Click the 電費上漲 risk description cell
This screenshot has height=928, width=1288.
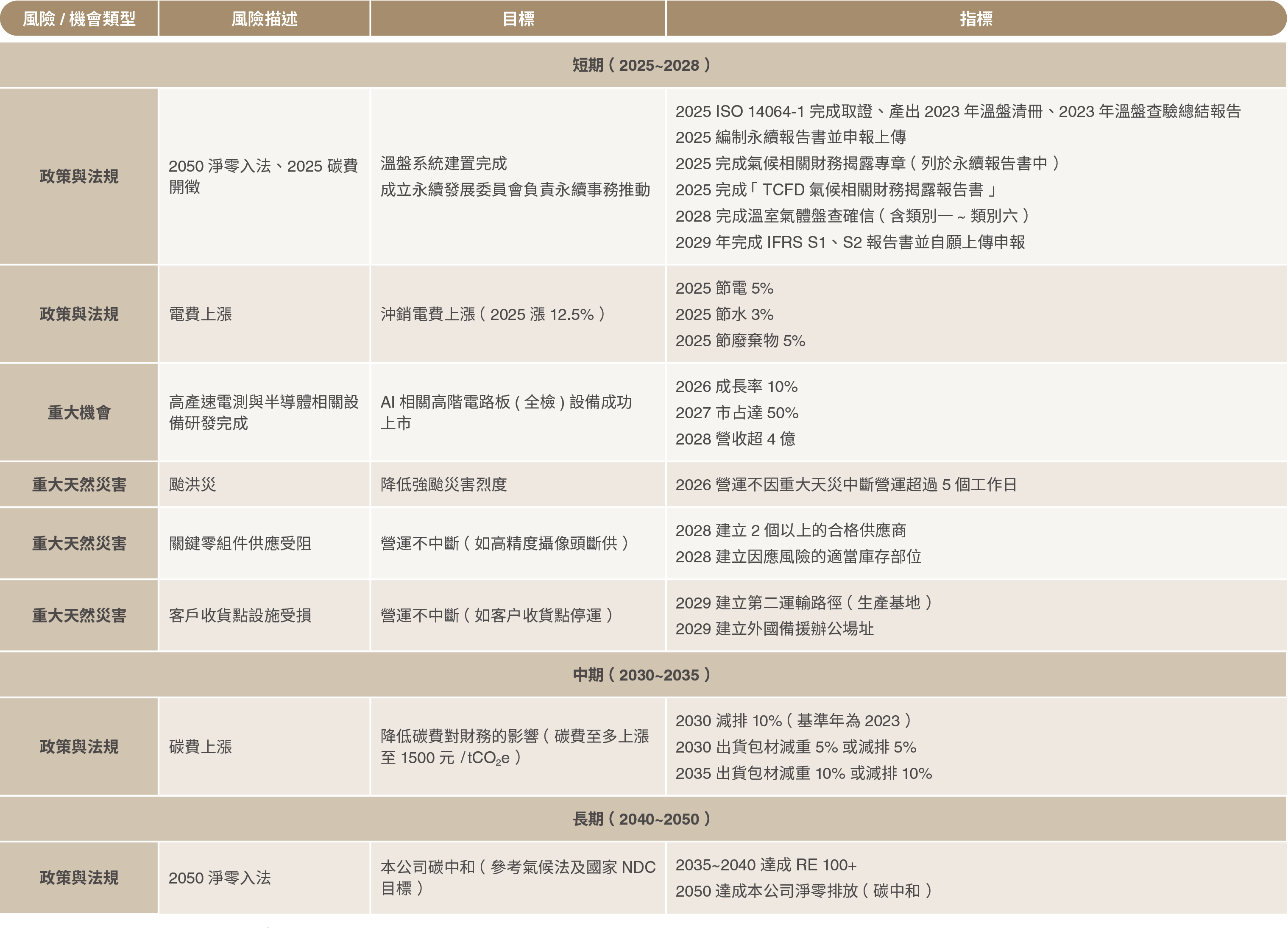(x=201, y=314)
